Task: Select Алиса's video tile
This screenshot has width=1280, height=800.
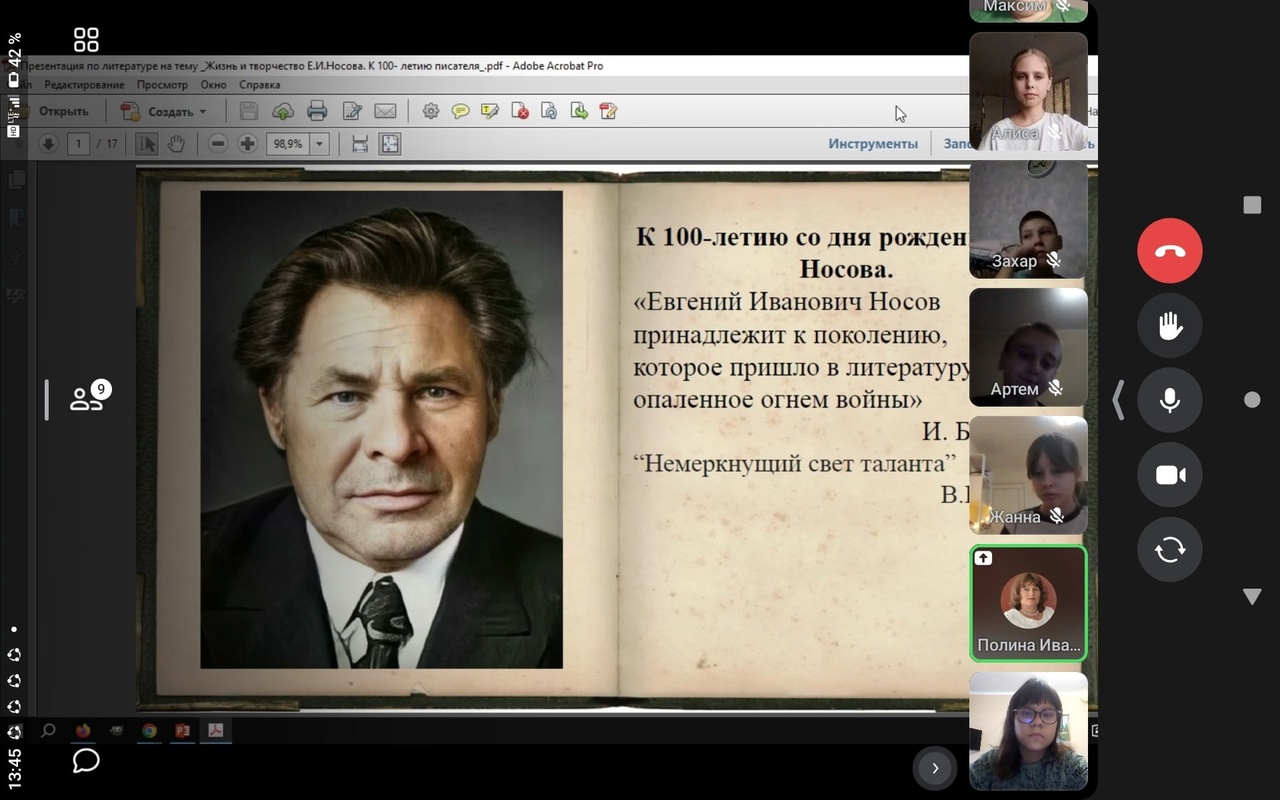Action: (x=1028, y=92)
